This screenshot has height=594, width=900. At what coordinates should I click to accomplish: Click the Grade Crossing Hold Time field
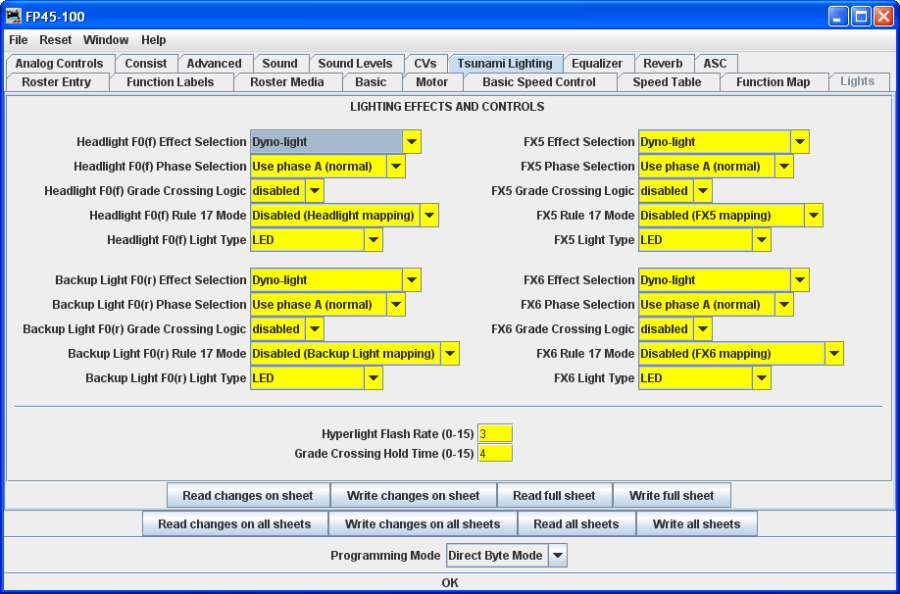[x=495, y=454]
